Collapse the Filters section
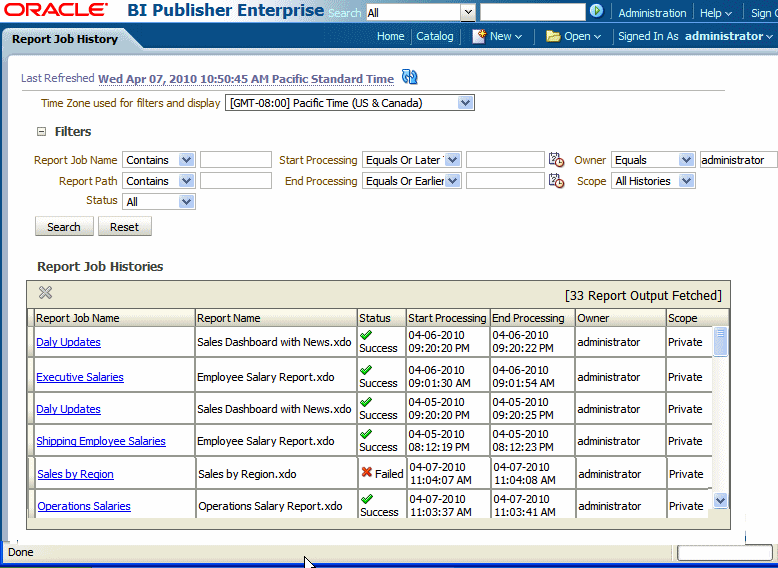This screenshot has width=778, height=568. tap(42, 131)
